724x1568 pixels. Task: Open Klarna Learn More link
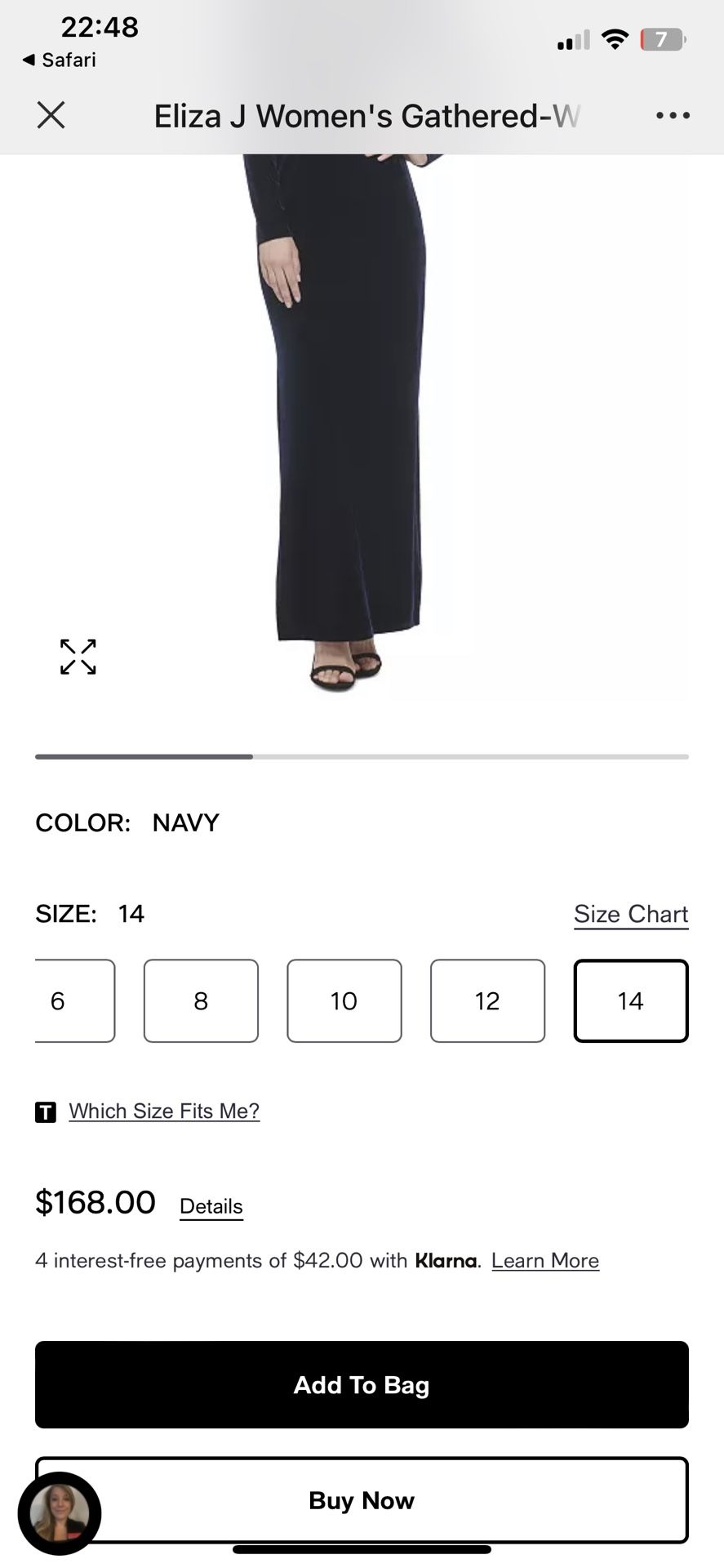tap(545, 1260)
